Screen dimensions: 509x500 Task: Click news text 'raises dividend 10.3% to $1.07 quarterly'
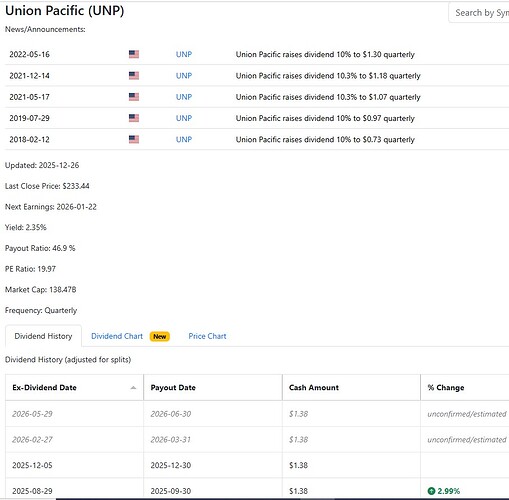pos(351,97)
